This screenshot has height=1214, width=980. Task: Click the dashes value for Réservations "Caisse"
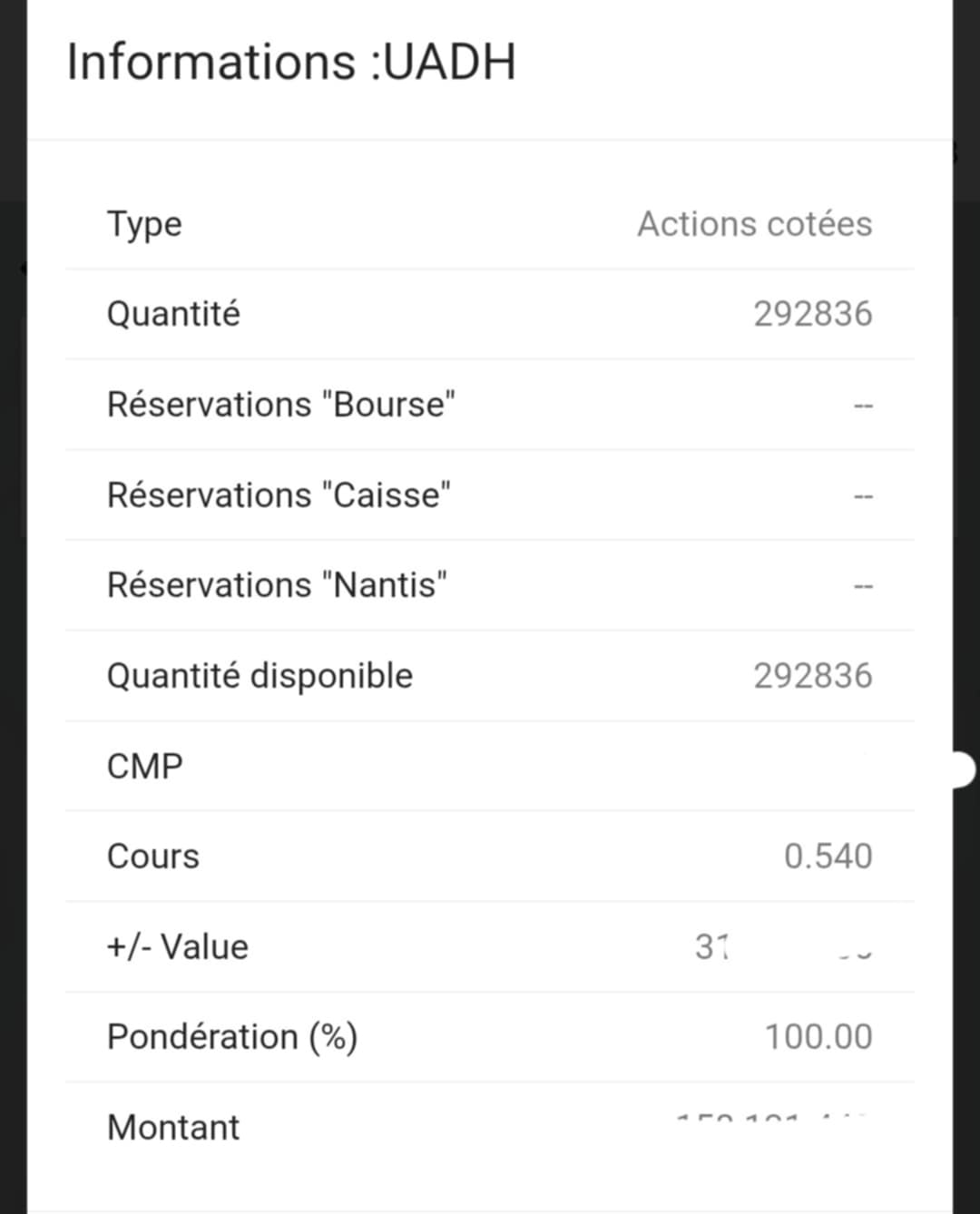(862, 497)
